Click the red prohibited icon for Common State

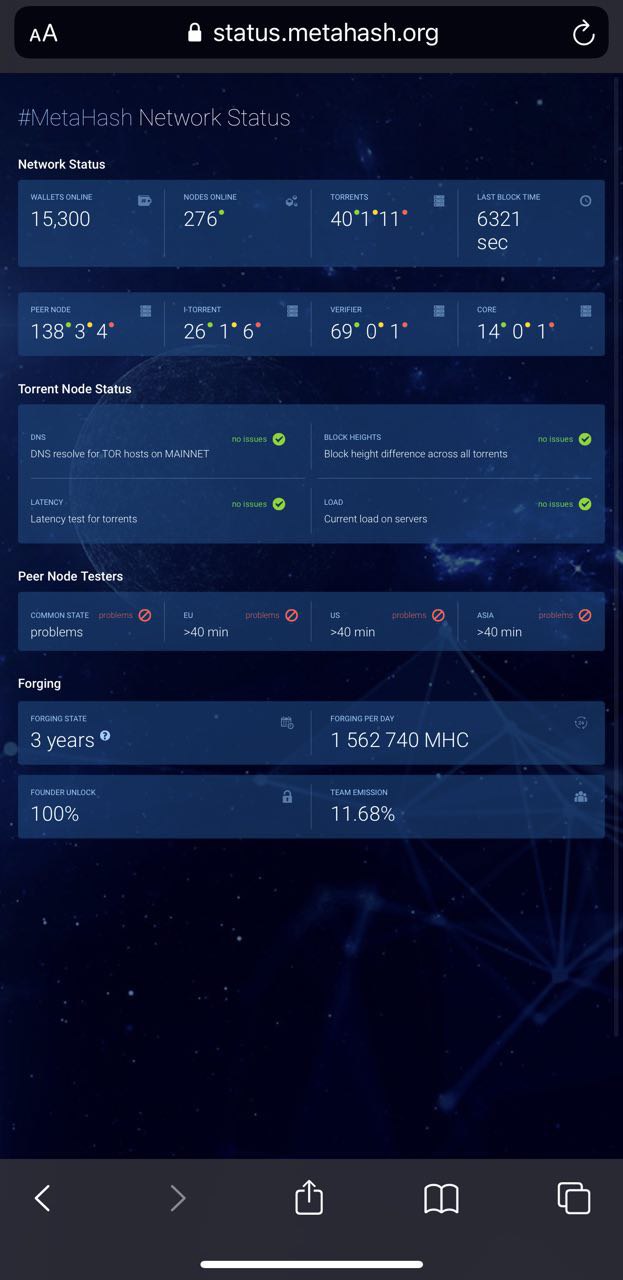coord(145,615)
